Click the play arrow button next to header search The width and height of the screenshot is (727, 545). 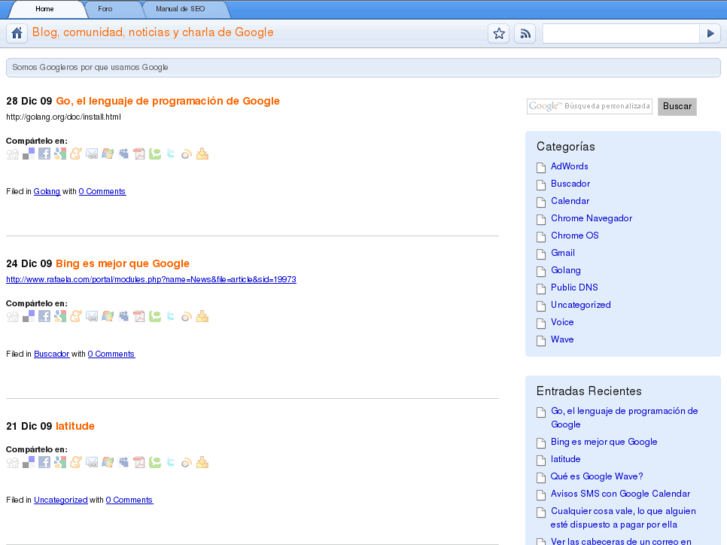710,33
